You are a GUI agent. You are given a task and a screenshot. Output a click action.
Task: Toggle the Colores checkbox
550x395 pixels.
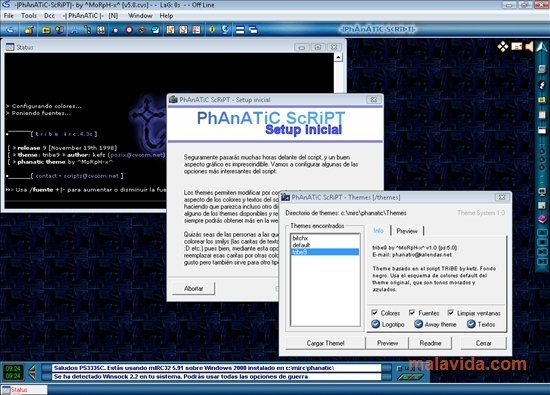click(375, 313)
